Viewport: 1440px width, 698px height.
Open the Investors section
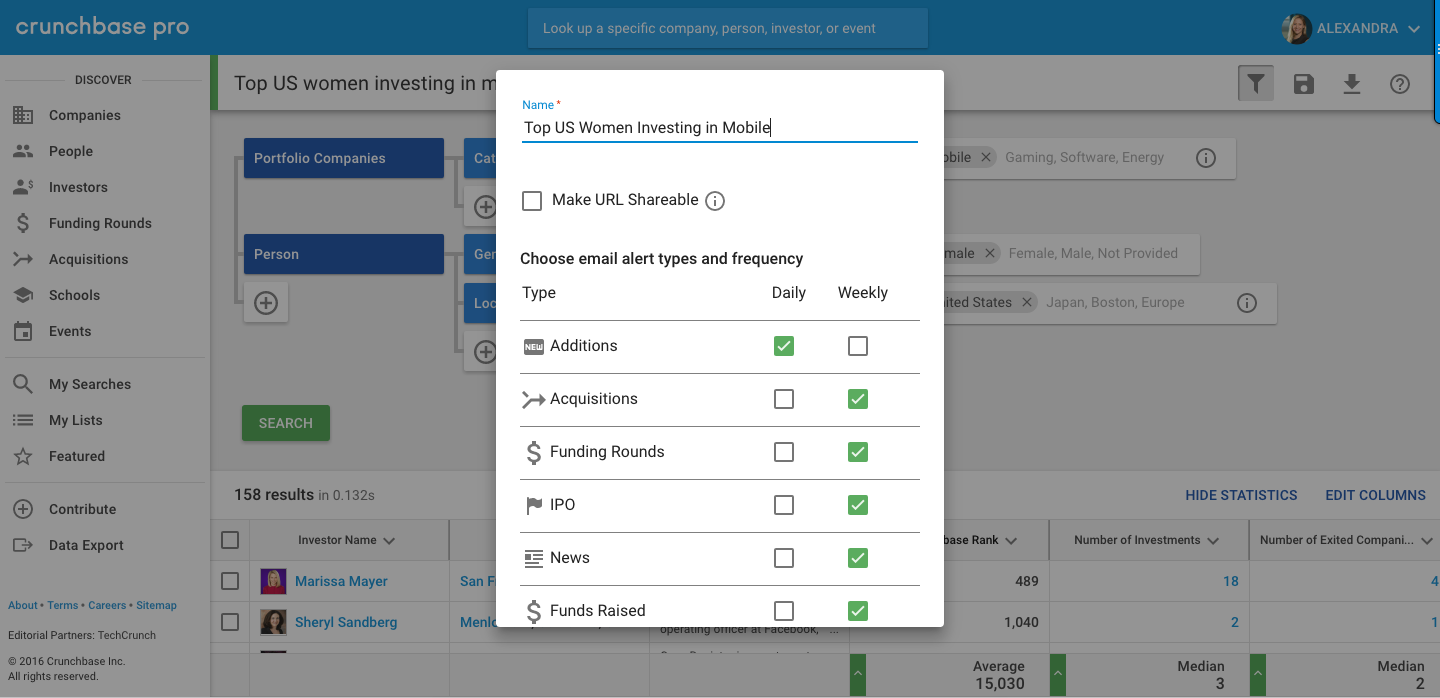78,187
